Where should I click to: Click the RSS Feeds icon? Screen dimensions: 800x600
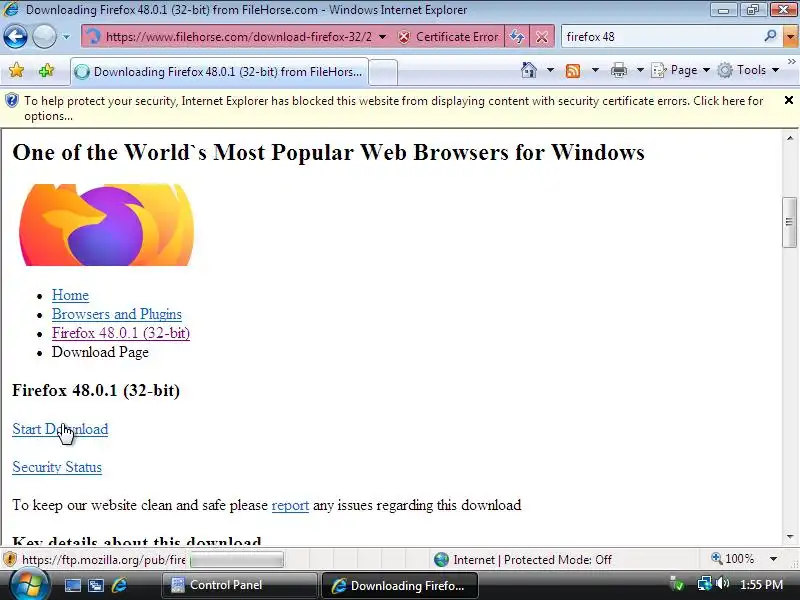coord(573,70)
